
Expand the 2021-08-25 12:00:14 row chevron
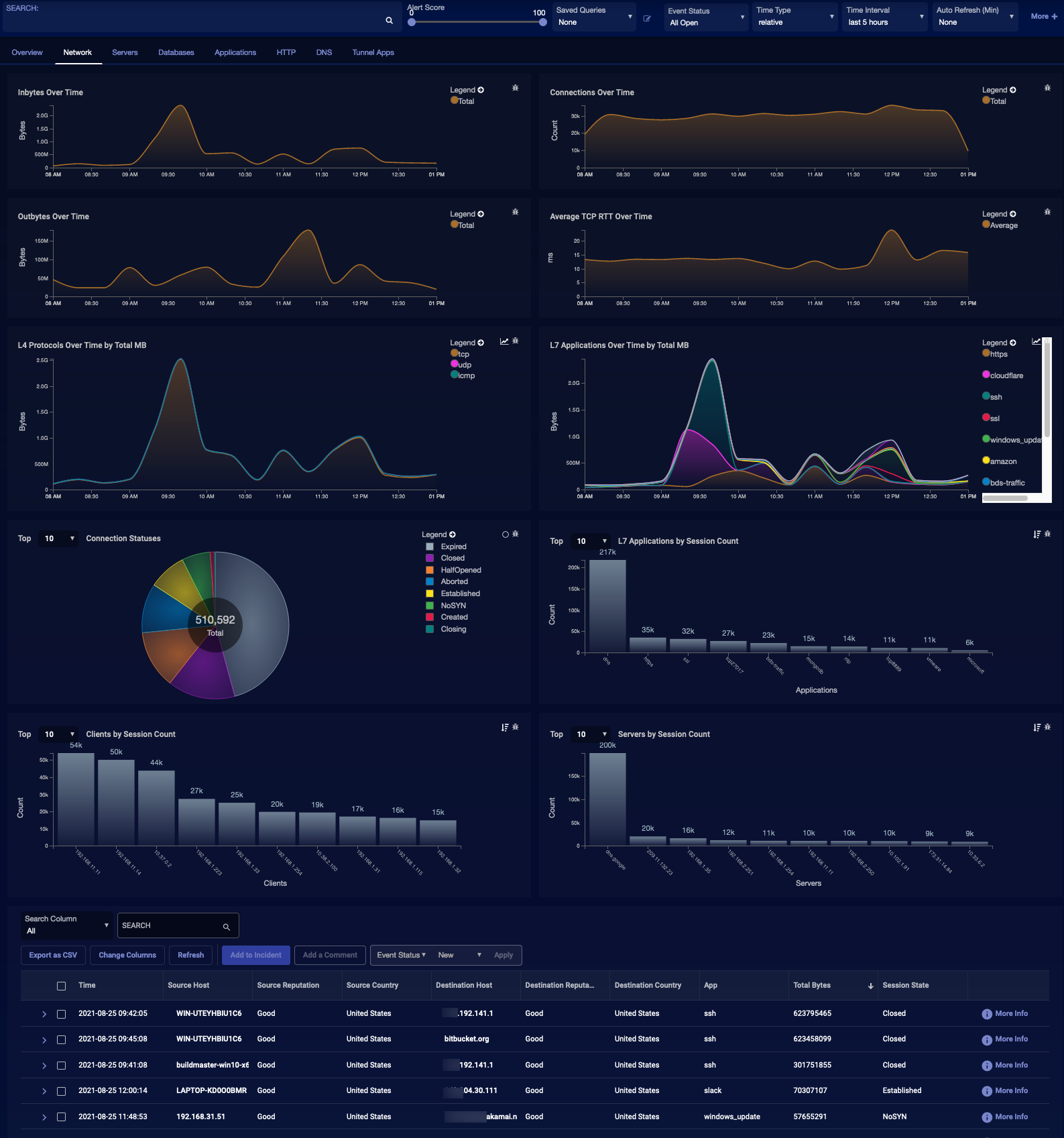click(x=44, y=1091)
